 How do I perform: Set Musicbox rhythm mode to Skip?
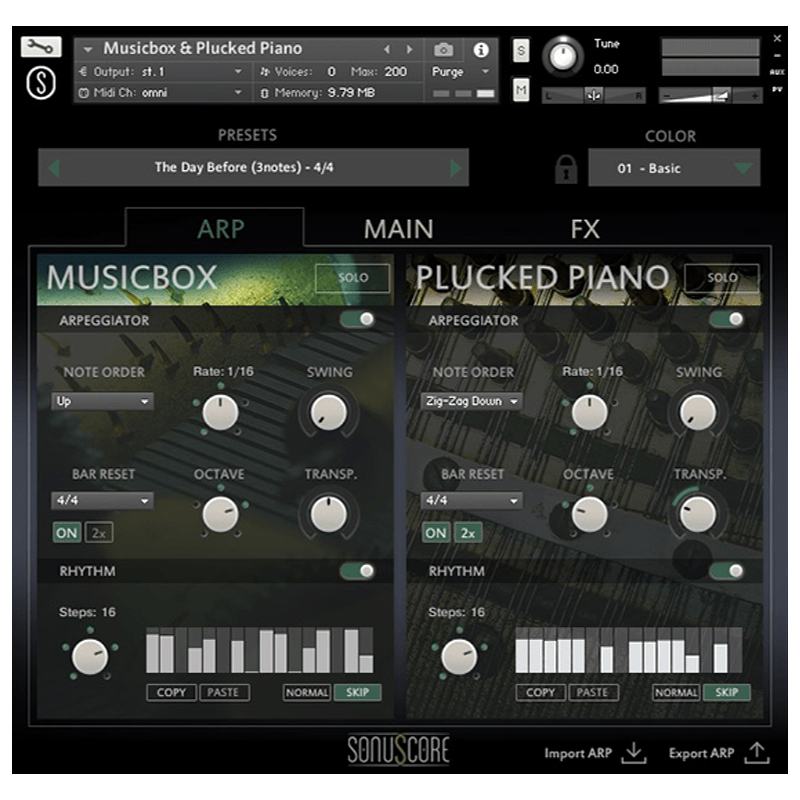[x=357, y=693]
